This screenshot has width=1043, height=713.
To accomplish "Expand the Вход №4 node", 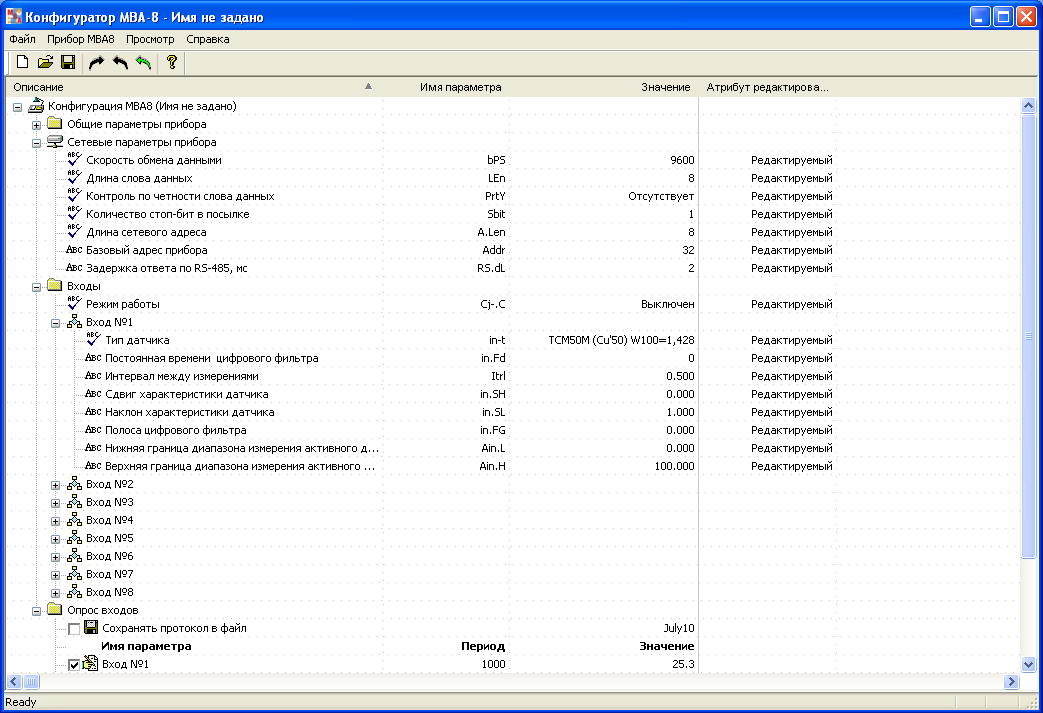I will 56,521.
